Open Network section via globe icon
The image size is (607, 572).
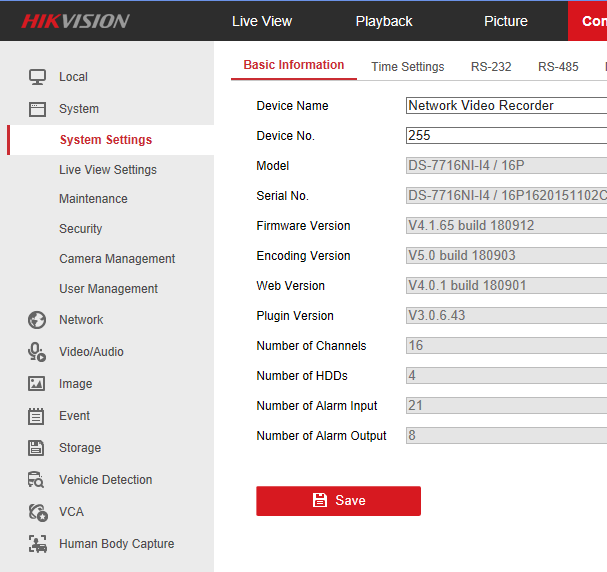[x=37, y=320]
